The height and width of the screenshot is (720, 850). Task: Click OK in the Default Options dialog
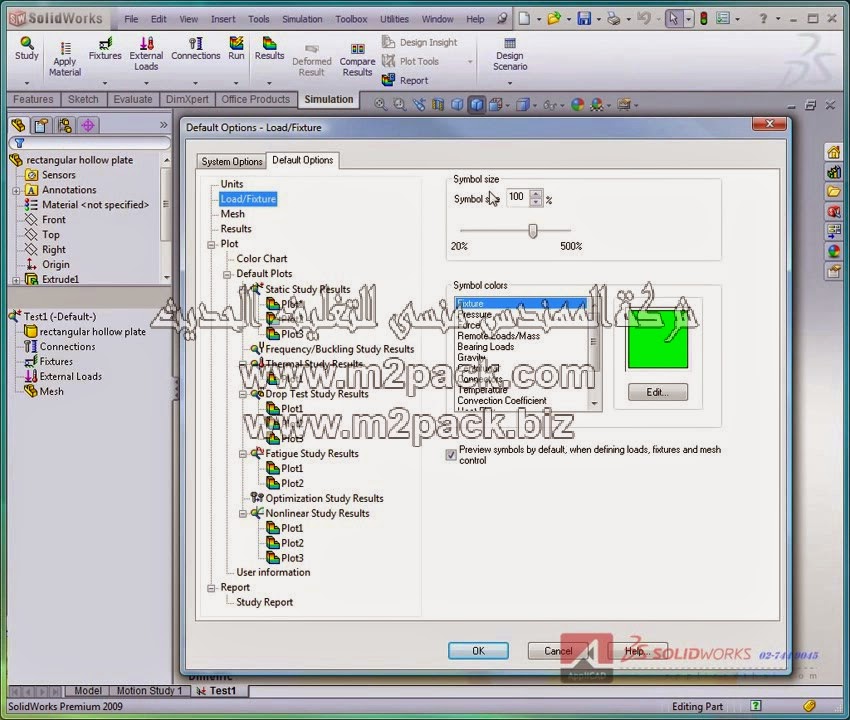[x=478, y=651]
